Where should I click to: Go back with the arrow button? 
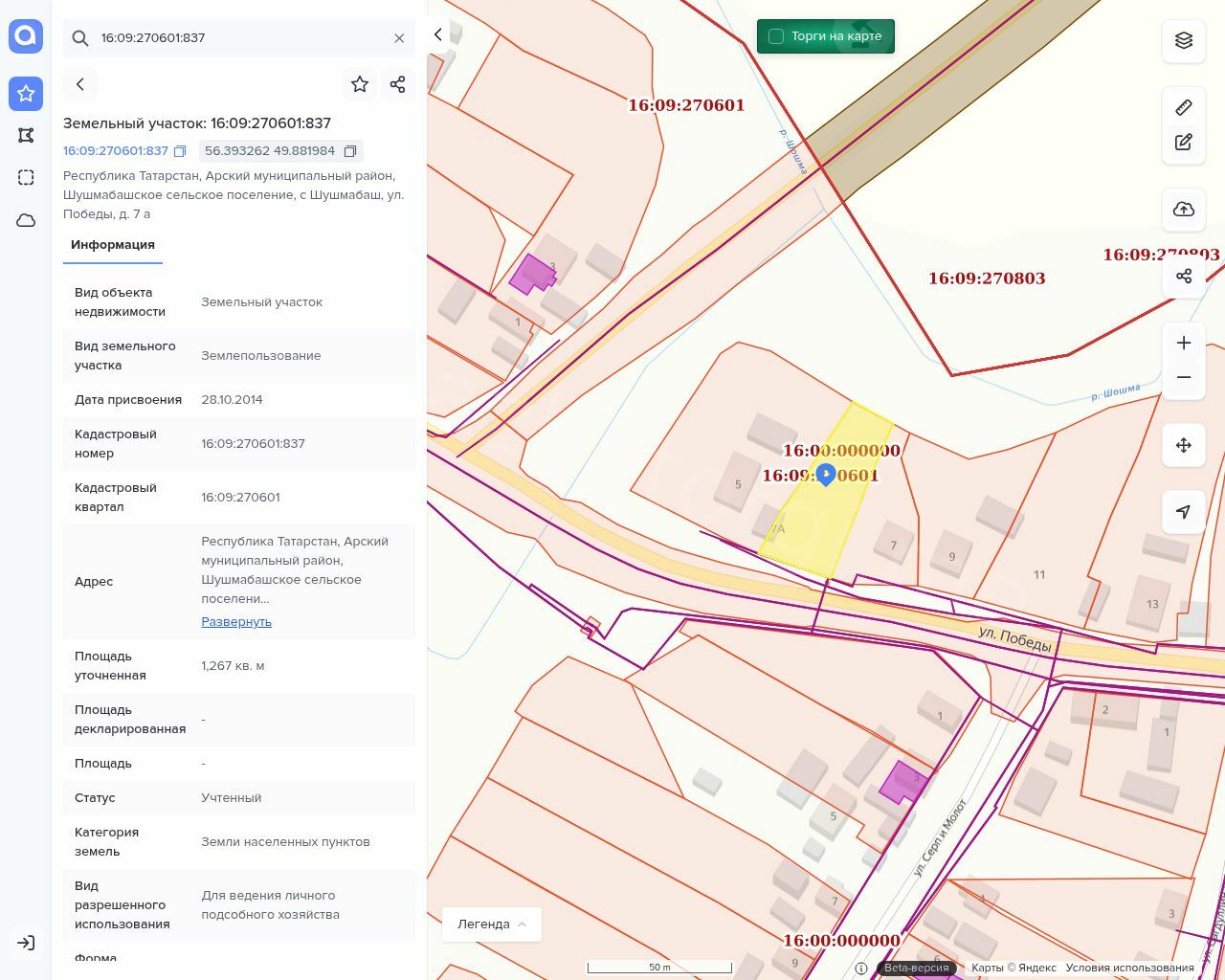point(80,84)
